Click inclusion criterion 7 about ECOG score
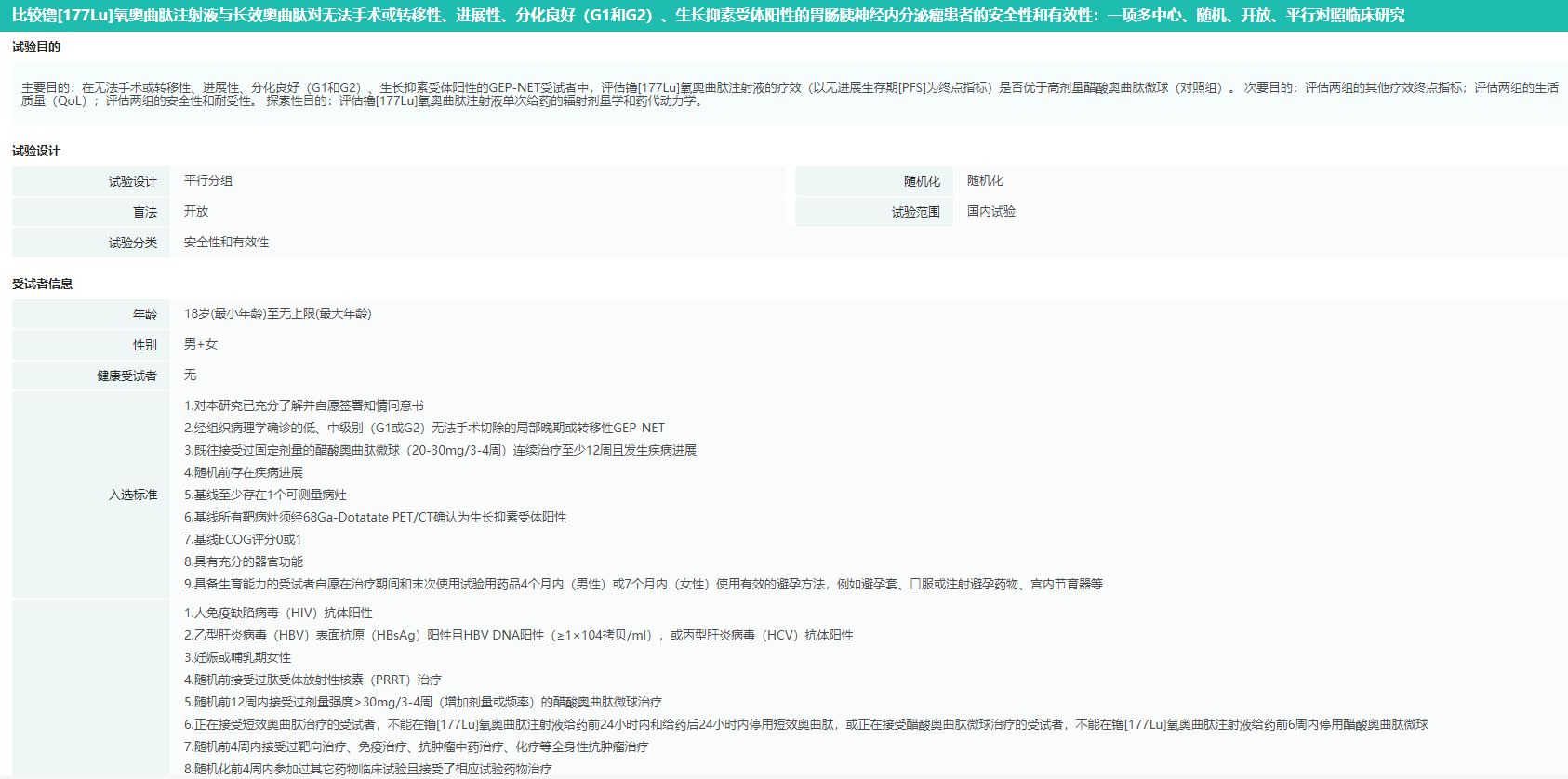1568x779 pixels. pyautogui.click(x=243, y=539)
